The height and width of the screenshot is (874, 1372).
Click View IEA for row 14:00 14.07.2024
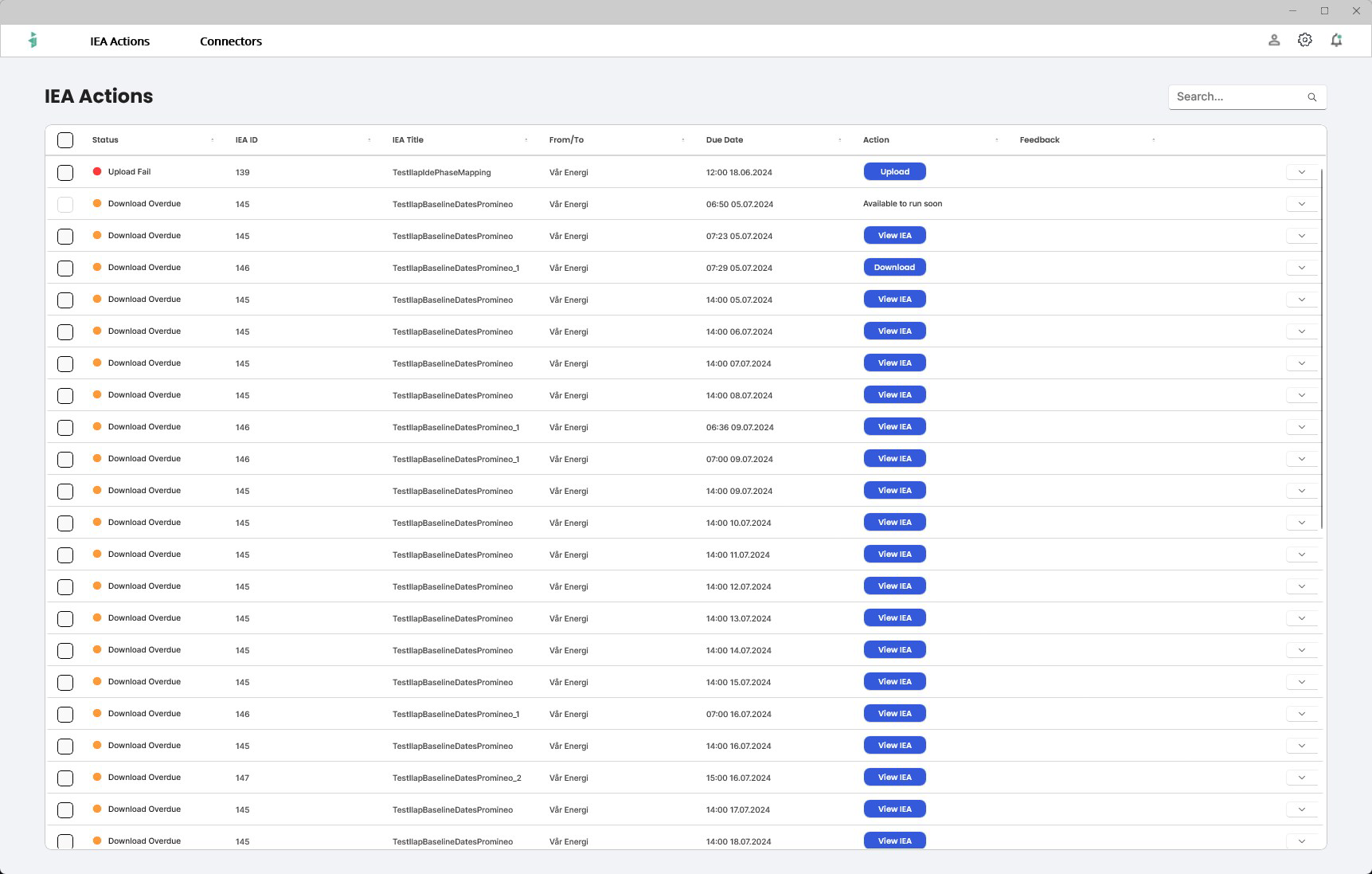tap(895, 650)
